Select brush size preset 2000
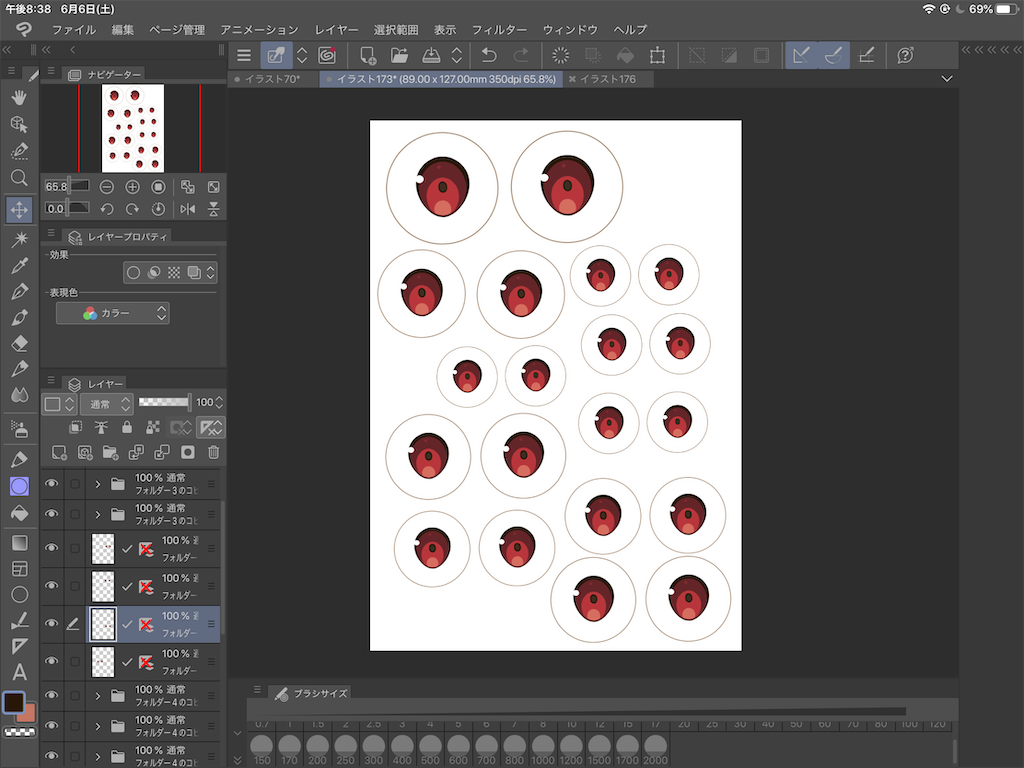1024x768 pixels. point(655,748)
